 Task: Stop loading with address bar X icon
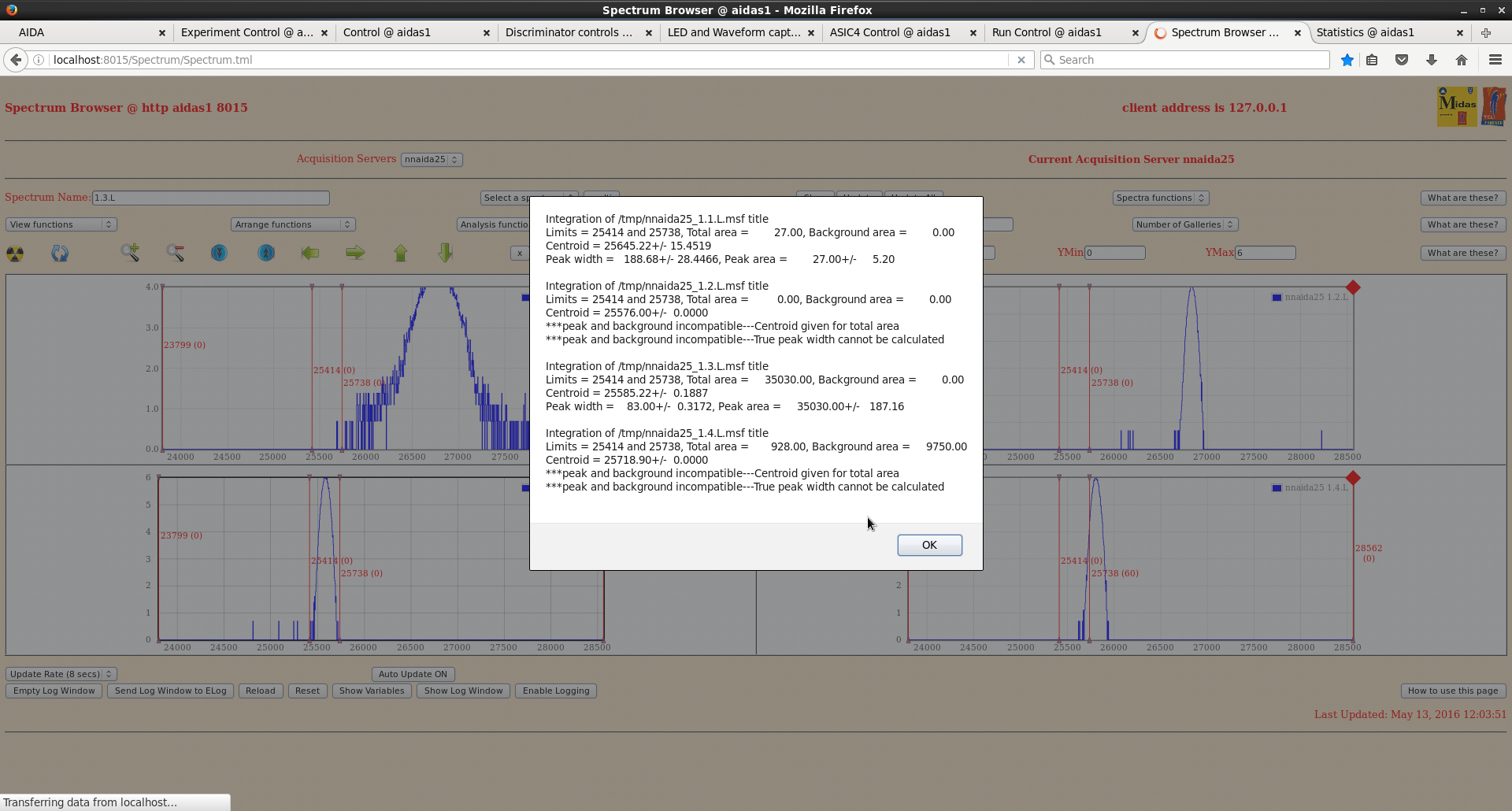tap(1021, 60)
